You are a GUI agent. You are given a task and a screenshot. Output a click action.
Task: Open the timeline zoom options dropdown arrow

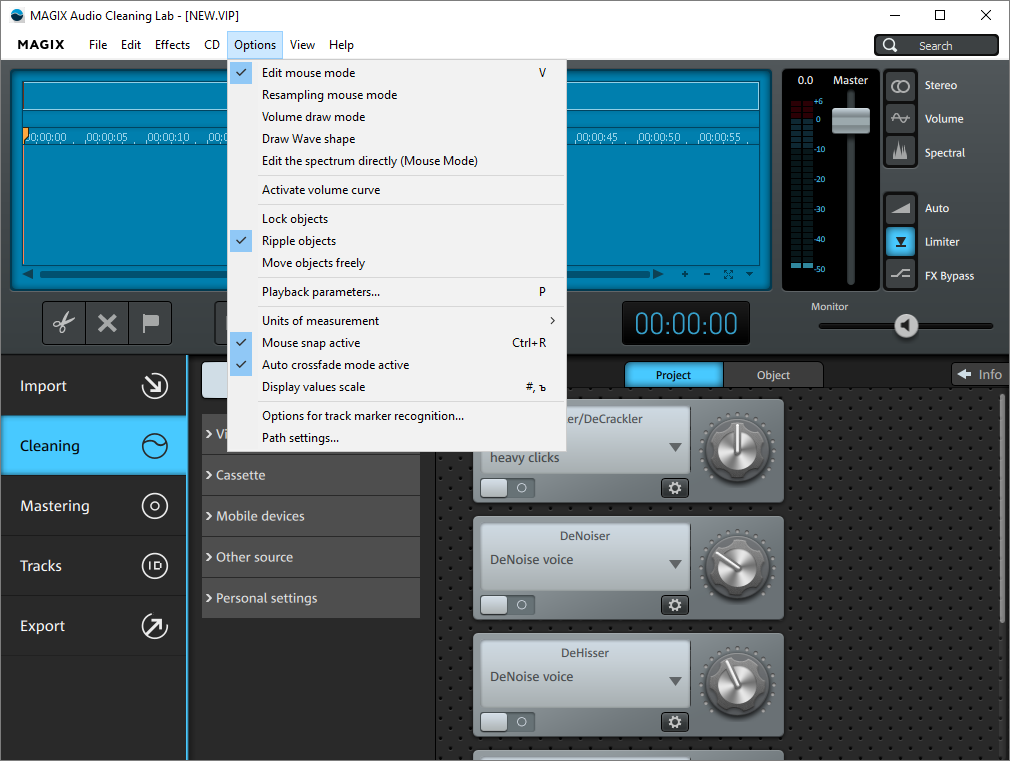click(x=749, y=274)
